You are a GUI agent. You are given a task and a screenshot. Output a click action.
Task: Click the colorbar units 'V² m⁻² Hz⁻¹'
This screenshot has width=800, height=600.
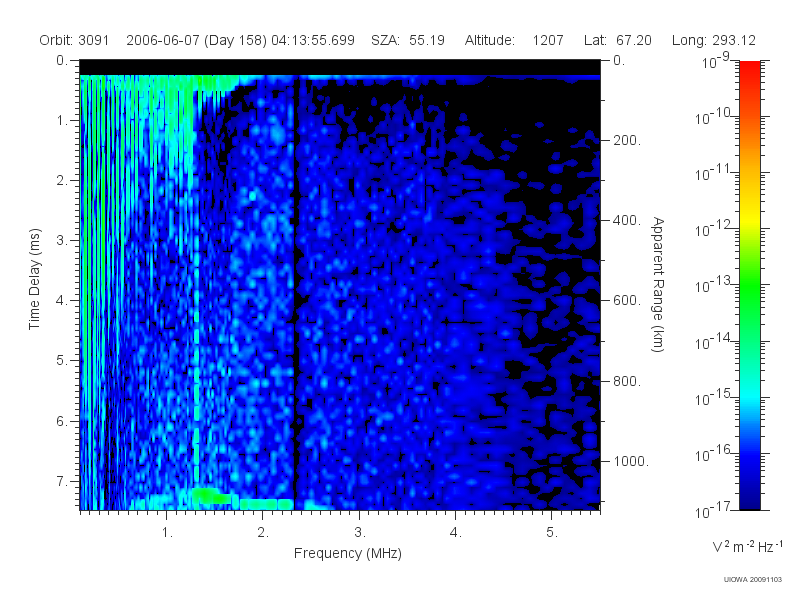tap(747, 546)
